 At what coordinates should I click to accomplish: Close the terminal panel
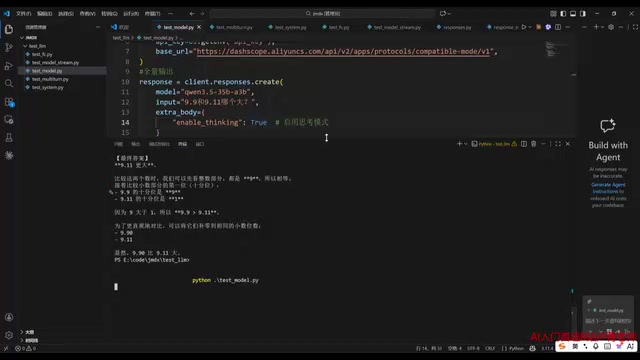[x=568, y=144]
